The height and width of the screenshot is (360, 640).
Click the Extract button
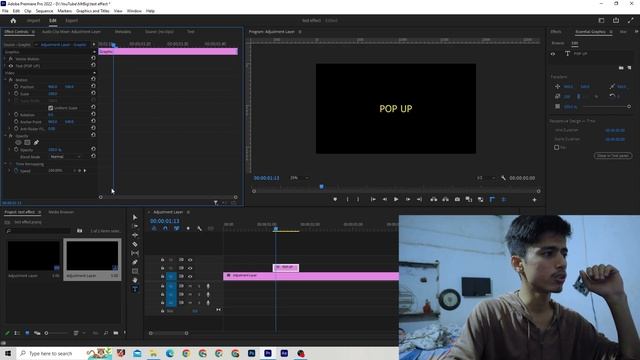click(x=445, y=199)
